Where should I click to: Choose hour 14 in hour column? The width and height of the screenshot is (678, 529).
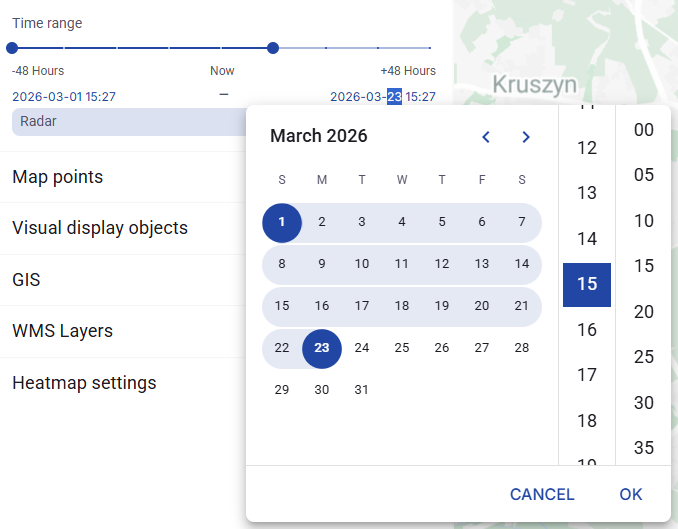(x=587, y=239)
